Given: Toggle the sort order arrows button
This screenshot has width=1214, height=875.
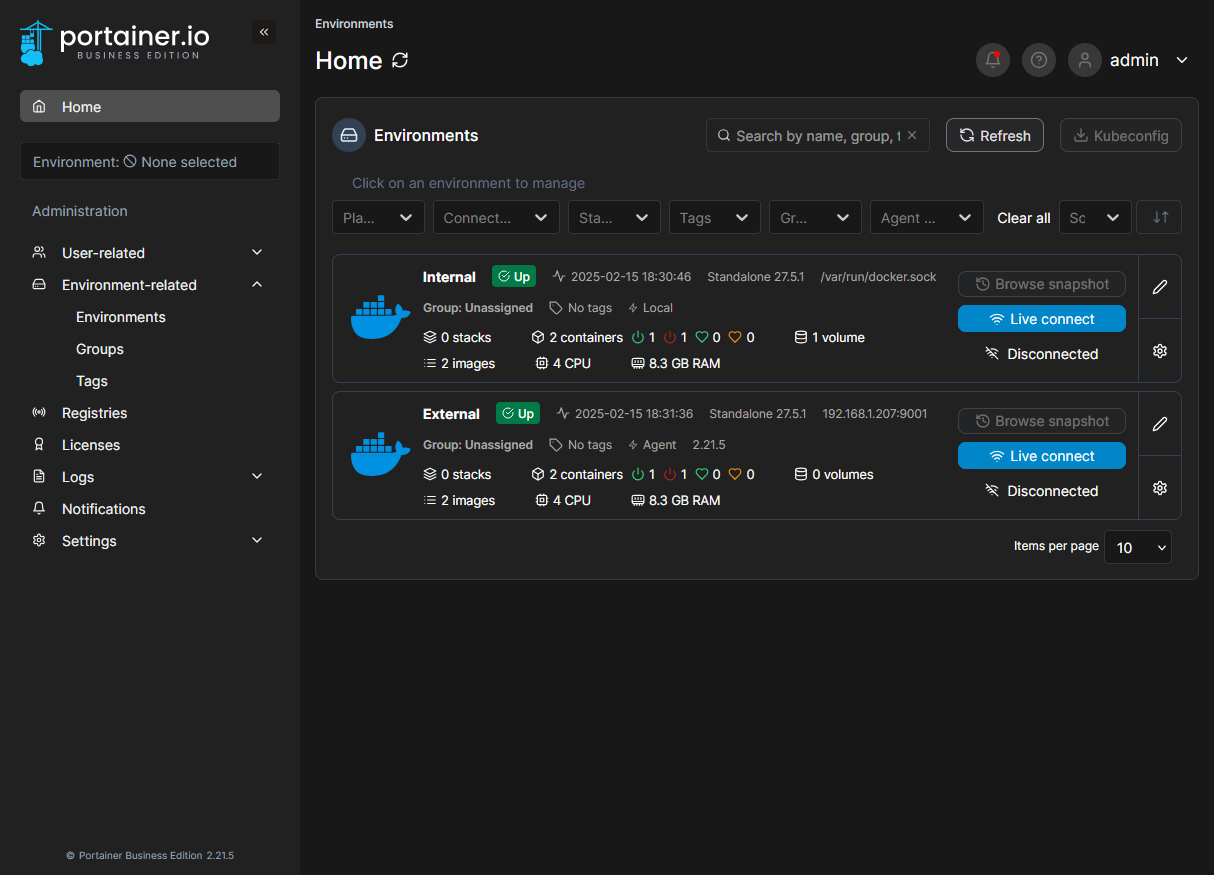Looking at the screenshot, I should (1160, 217).
